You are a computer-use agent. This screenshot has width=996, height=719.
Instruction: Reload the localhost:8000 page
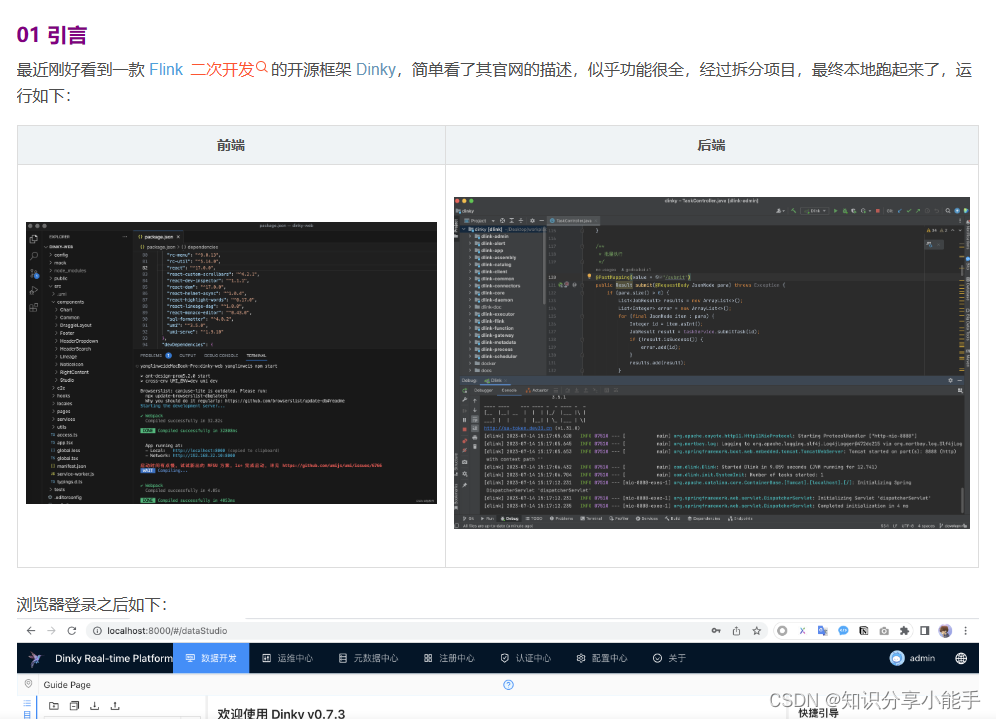[72, 631]
